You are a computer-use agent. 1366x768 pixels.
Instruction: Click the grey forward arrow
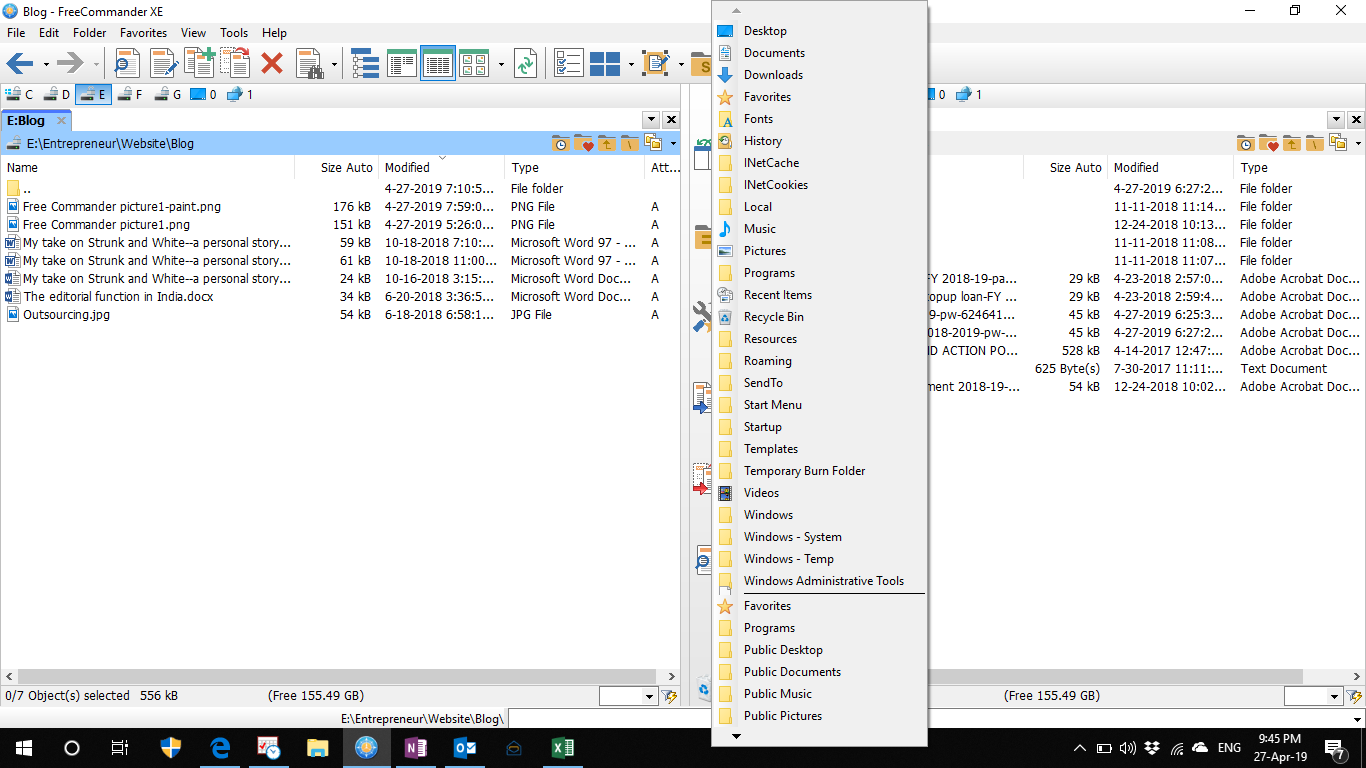70,64
